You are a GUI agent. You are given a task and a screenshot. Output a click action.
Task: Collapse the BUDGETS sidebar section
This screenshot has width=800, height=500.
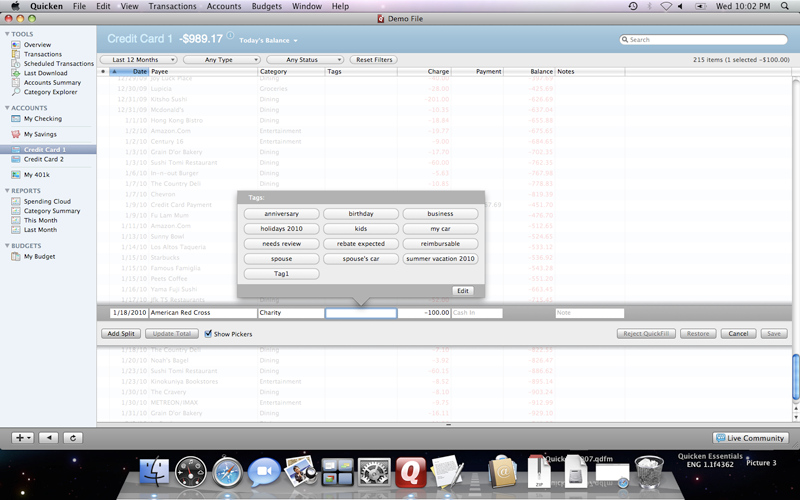tap(7, 245)
